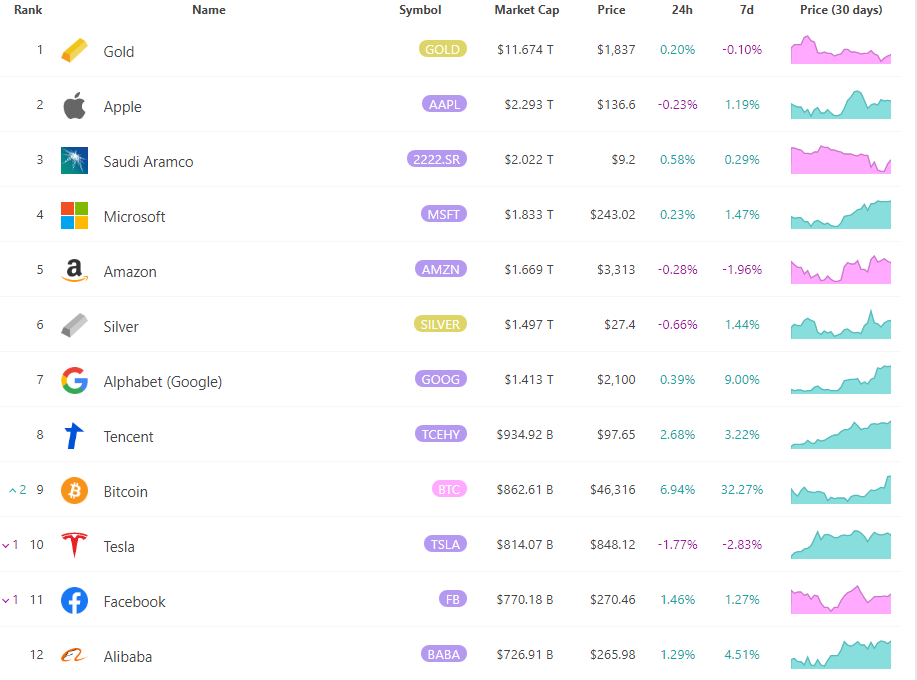Image resolution: width=917 pixels, height=680 pixels.
Task: Open the Gold asset page link
Action: [119, 51]
